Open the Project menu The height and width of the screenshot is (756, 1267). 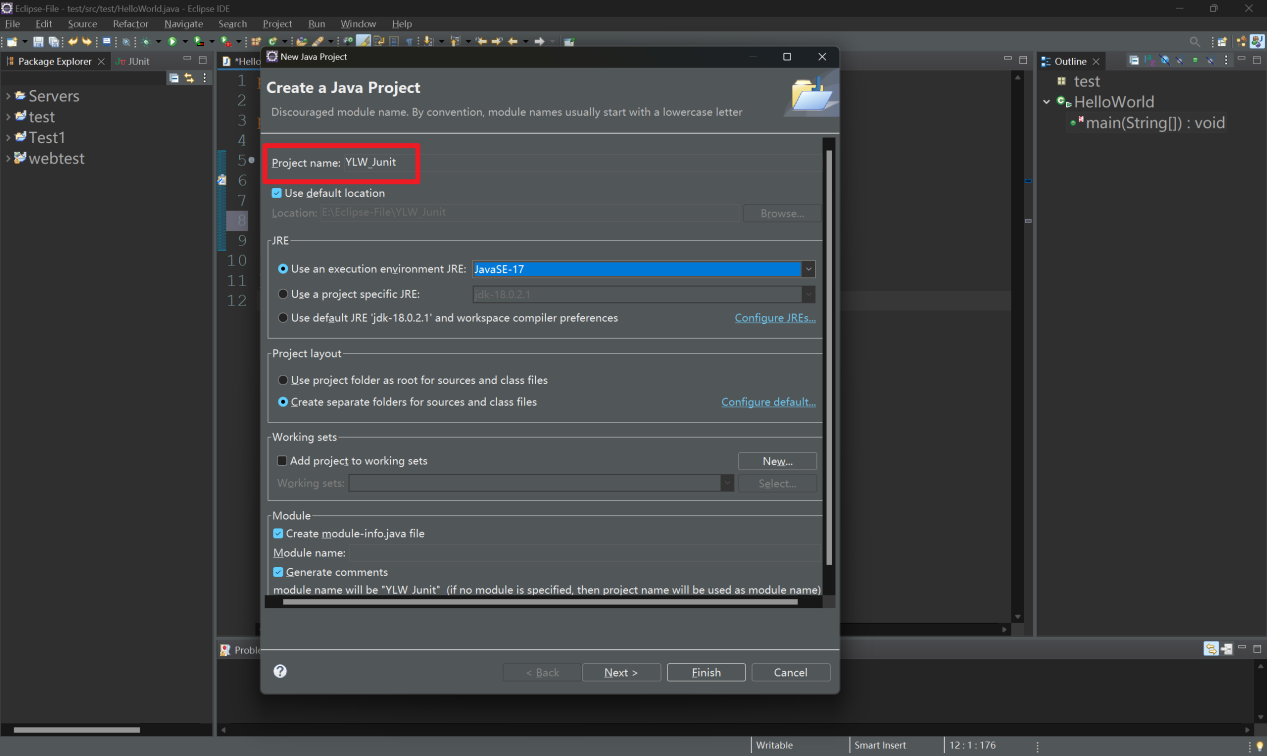tap(278, 24)
